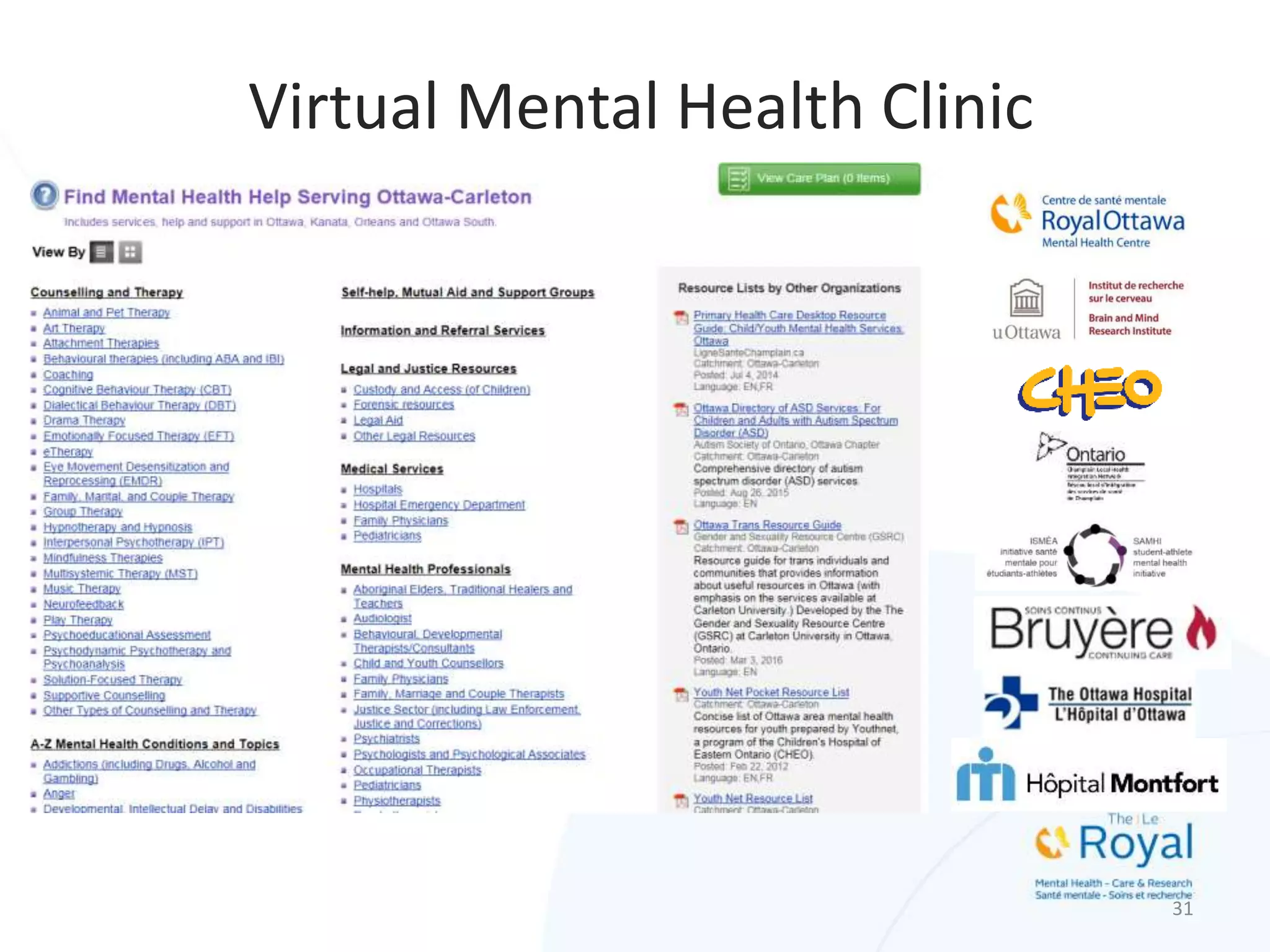Screen dimensions: 1270x952
Task: Open Coaching link
Action: (x=68, y=375)
